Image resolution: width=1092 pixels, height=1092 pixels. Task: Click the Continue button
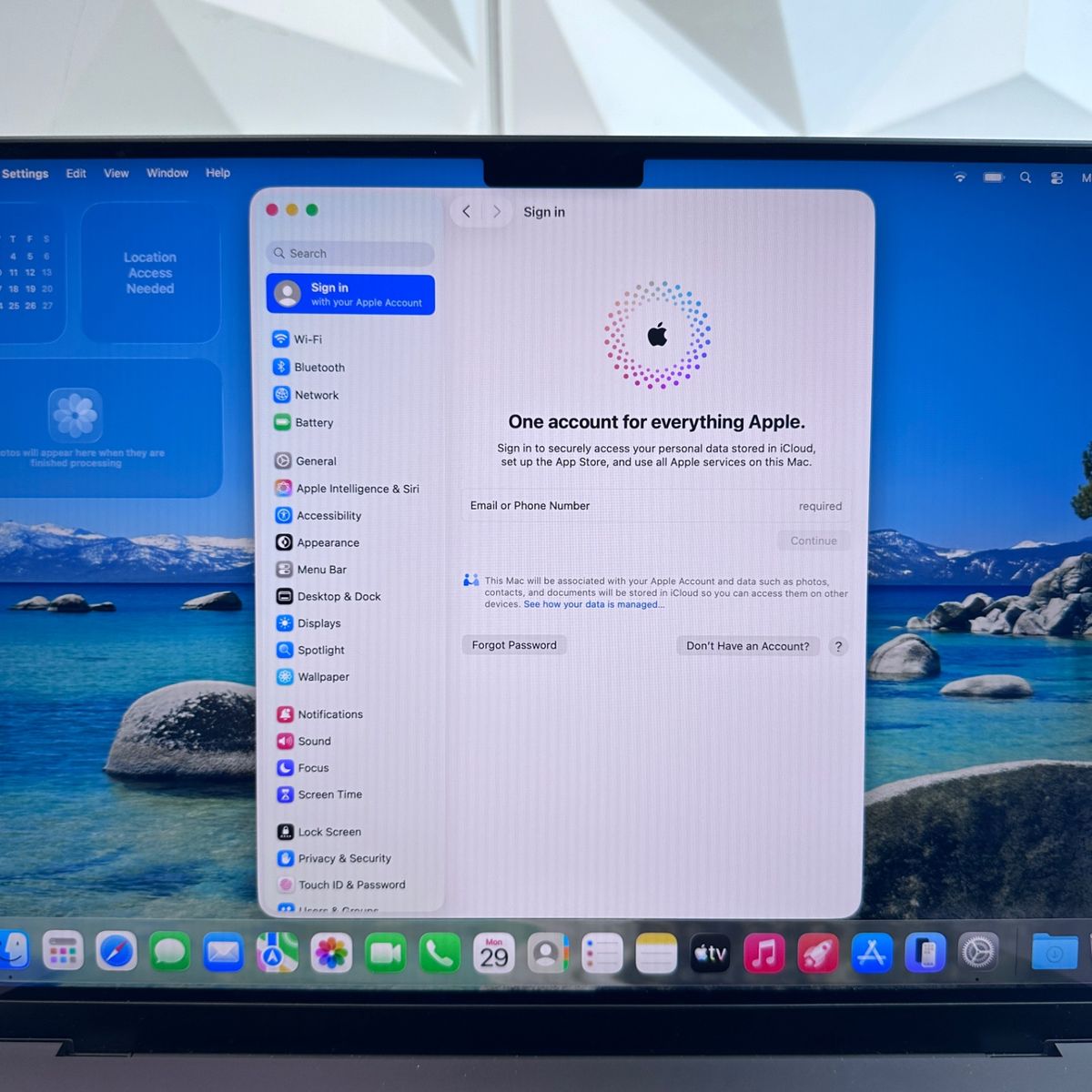pyautogui.click(x=814, y=541)
